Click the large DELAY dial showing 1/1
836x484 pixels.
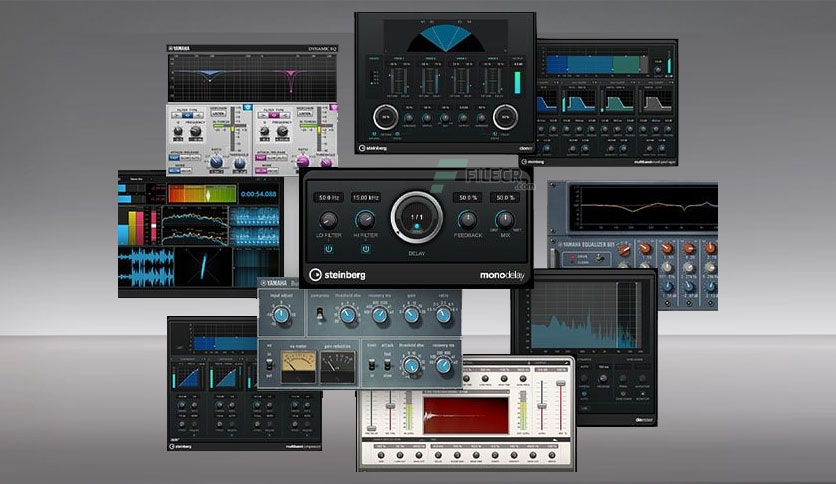coord(416,218)
